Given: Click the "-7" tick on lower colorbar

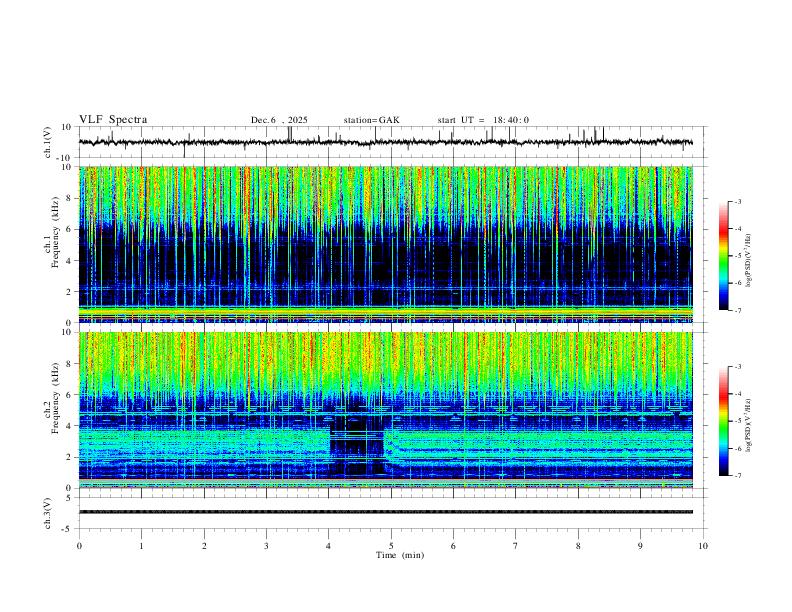Looking at the screenshot, I should click(x=737, y=476).
